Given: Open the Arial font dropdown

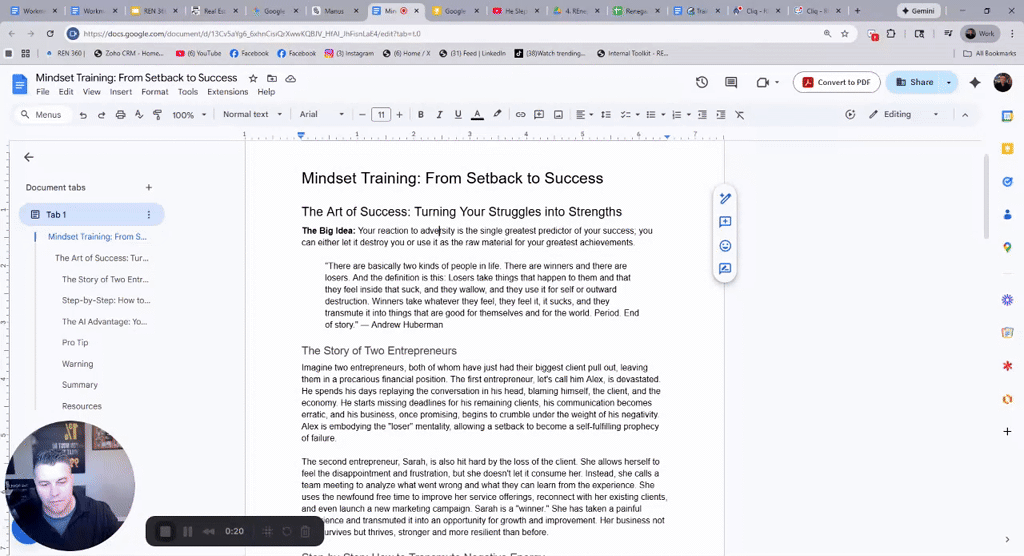Looking at the screenshot, I should (x=321, y=114).
